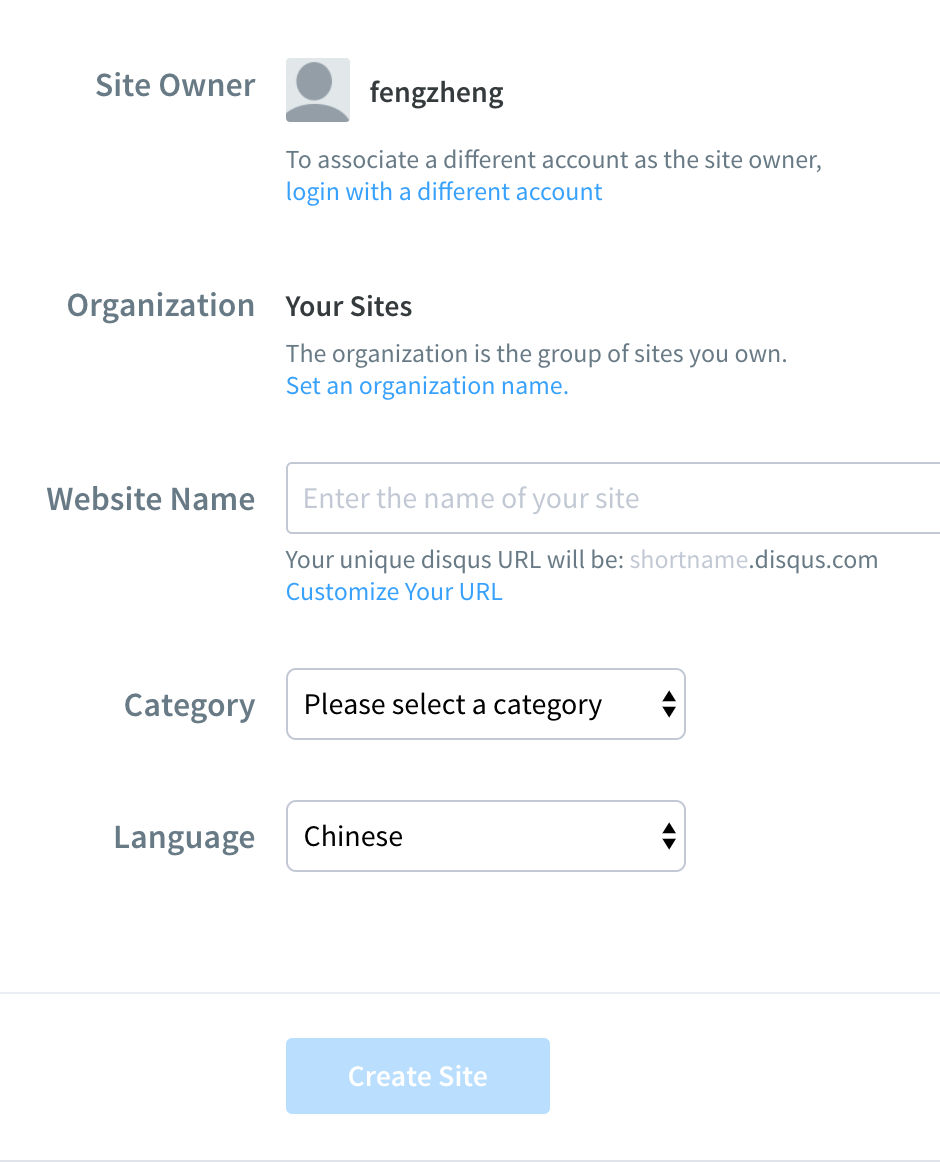The width and height of the screenshot is (940, 1162).
Task: Click the Organization label
Action: (161, 306)
